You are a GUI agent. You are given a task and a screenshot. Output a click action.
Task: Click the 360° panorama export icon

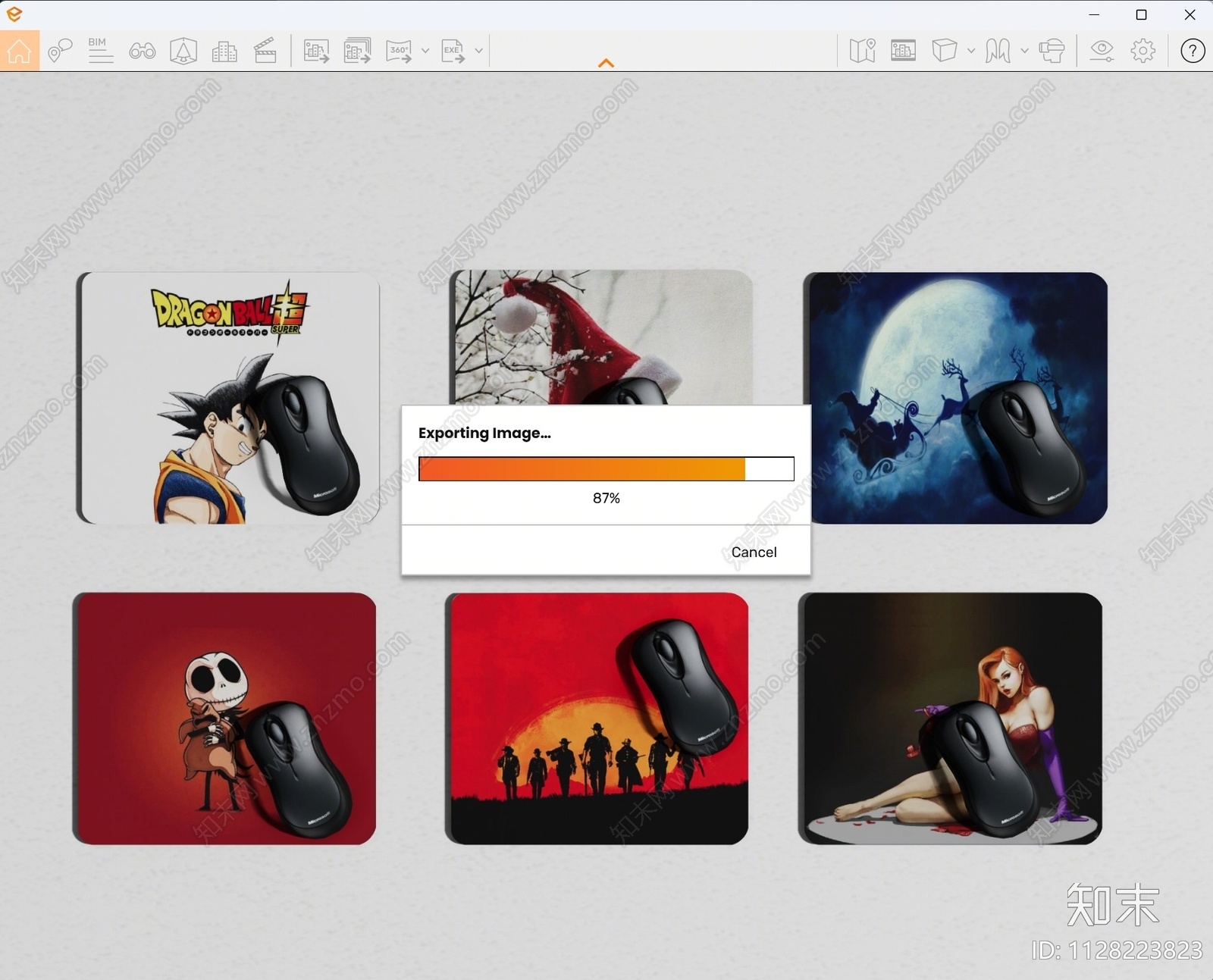pos(399,51)
